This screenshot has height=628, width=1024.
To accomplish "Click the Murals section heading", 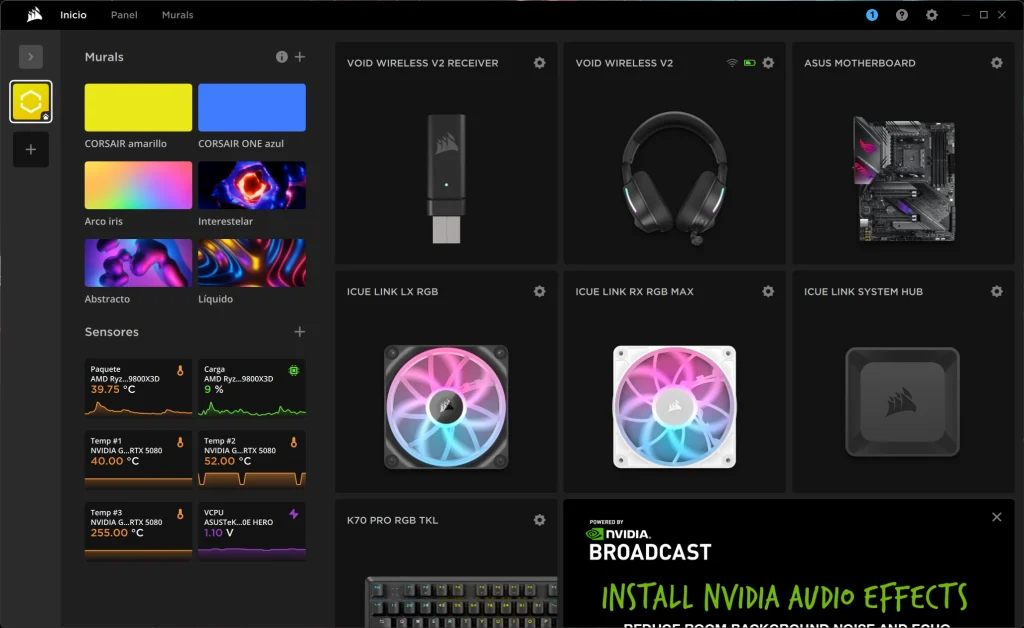I will click(104, 57).
